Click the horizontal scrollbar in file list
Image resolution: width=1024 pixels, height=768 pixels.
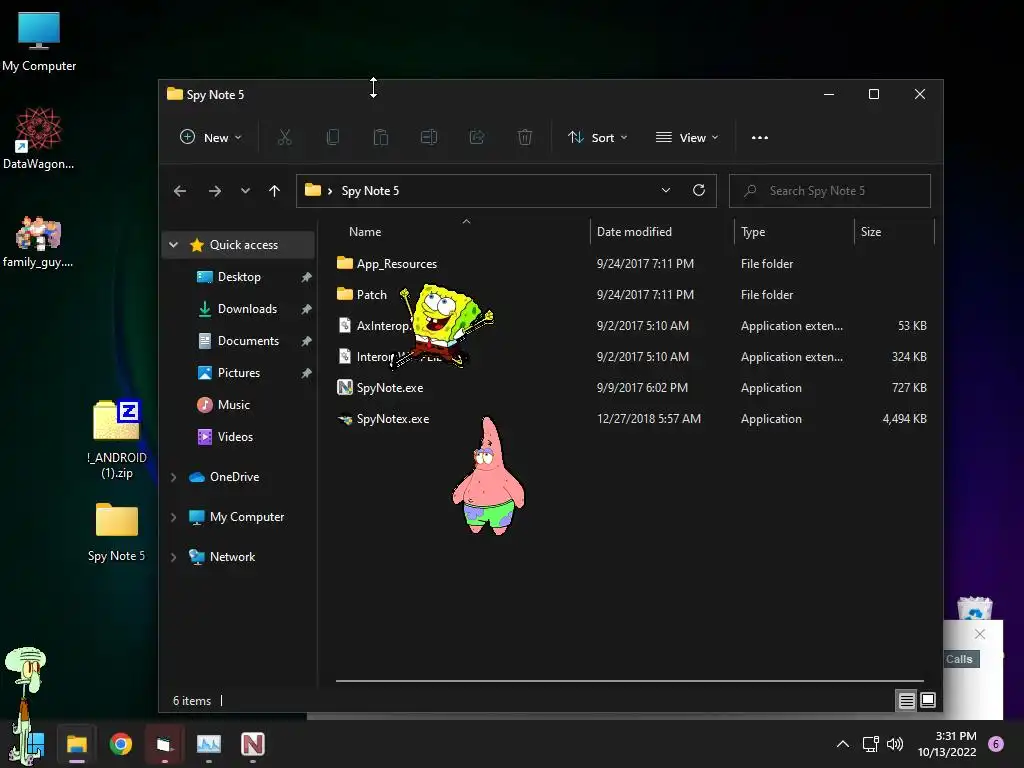[x=629, y=680]
